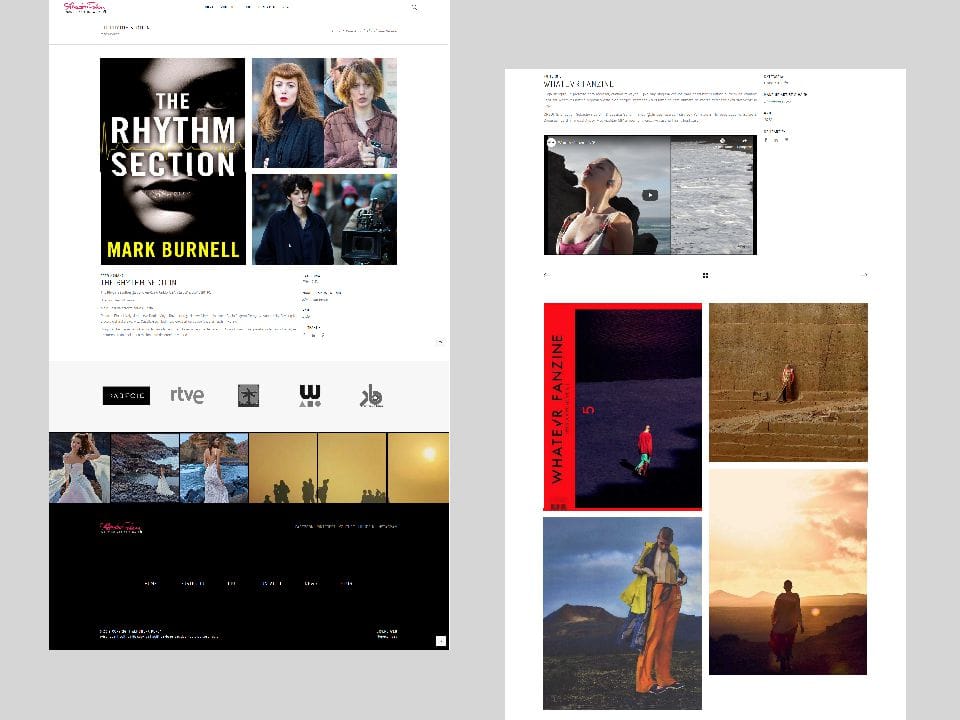Click the black rectangular partner logo
This screenshot has width=960, height=720.
[x=126, y=396]
